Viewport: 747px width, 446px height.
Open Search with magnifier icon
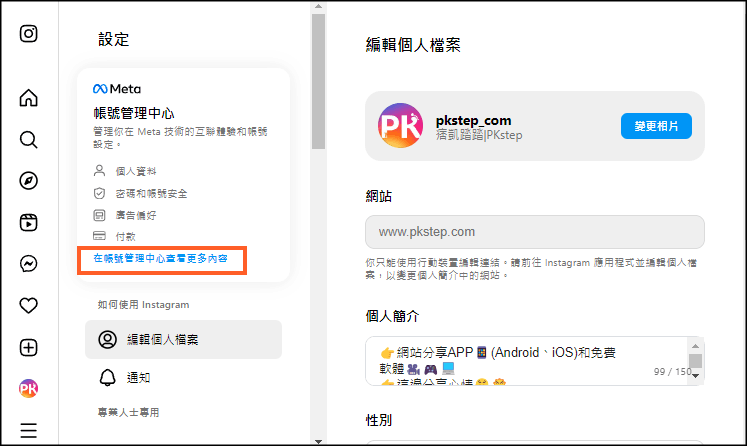29,140
